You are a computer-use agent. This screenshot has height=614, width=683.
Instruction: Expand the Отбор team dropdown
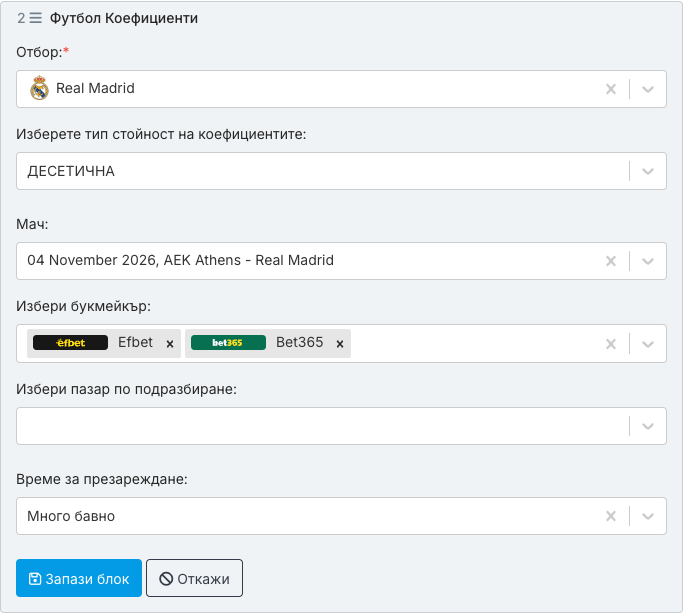pos(648,89)
